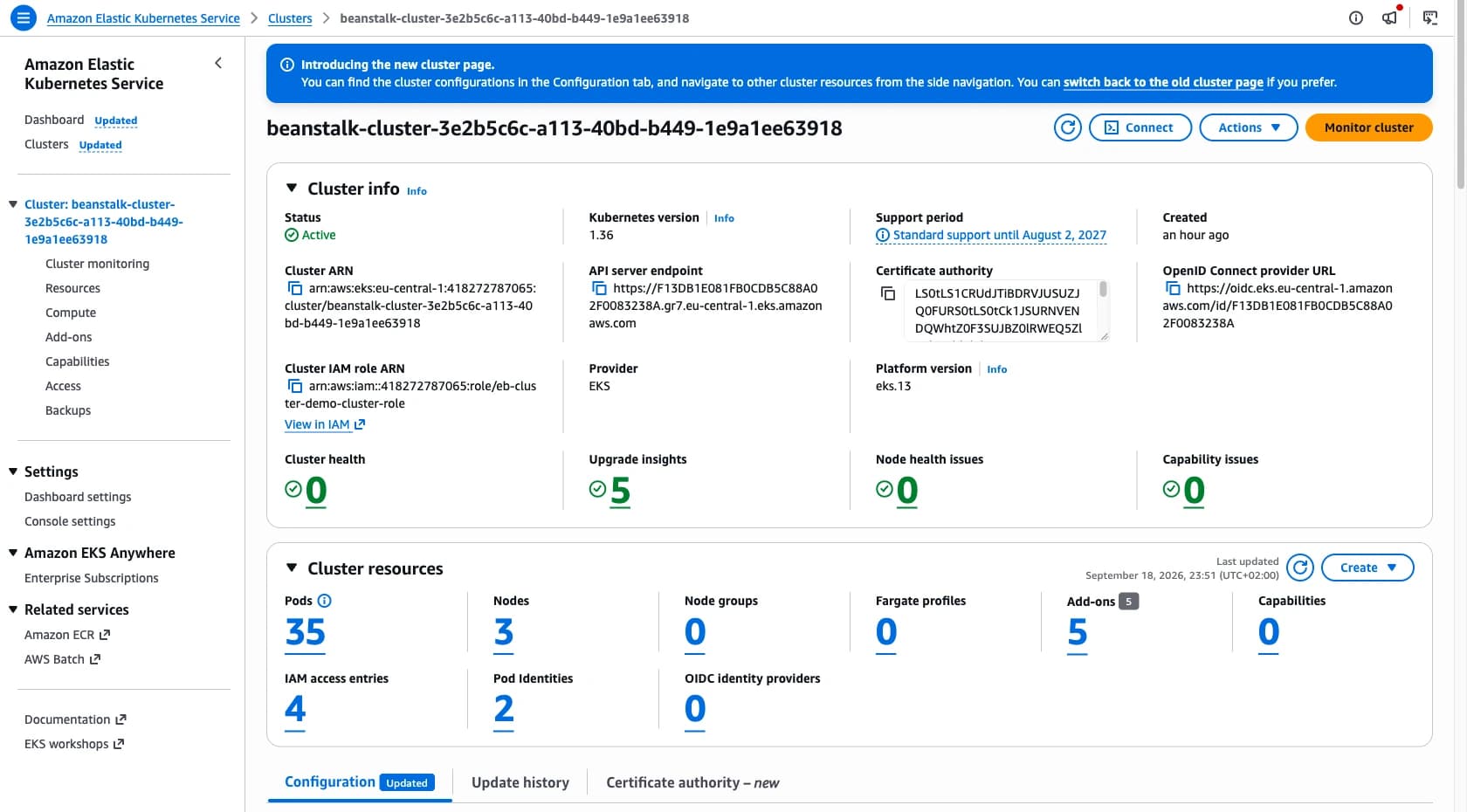Open the Amazon ECR external link
1467x812 pixels.
(x=67, y=635)
